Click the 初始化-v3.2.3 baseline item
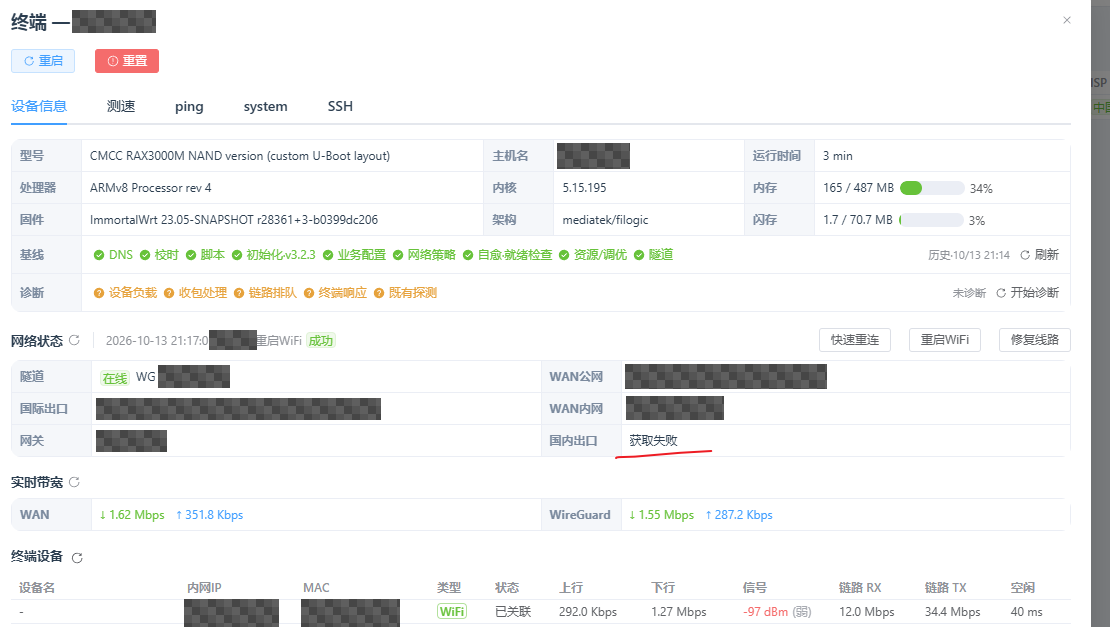The height and width of the screenshot is (627, 1110). pyautogui.click(x=273, y=255)
